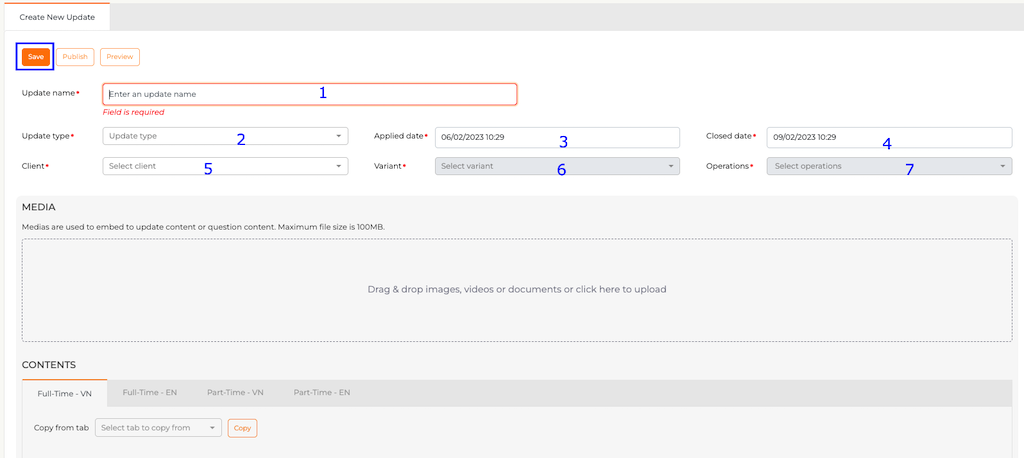Click the Variant dropdown arrow icon
This screenshot has width=1024, height=458.
(x=671, y=166)
